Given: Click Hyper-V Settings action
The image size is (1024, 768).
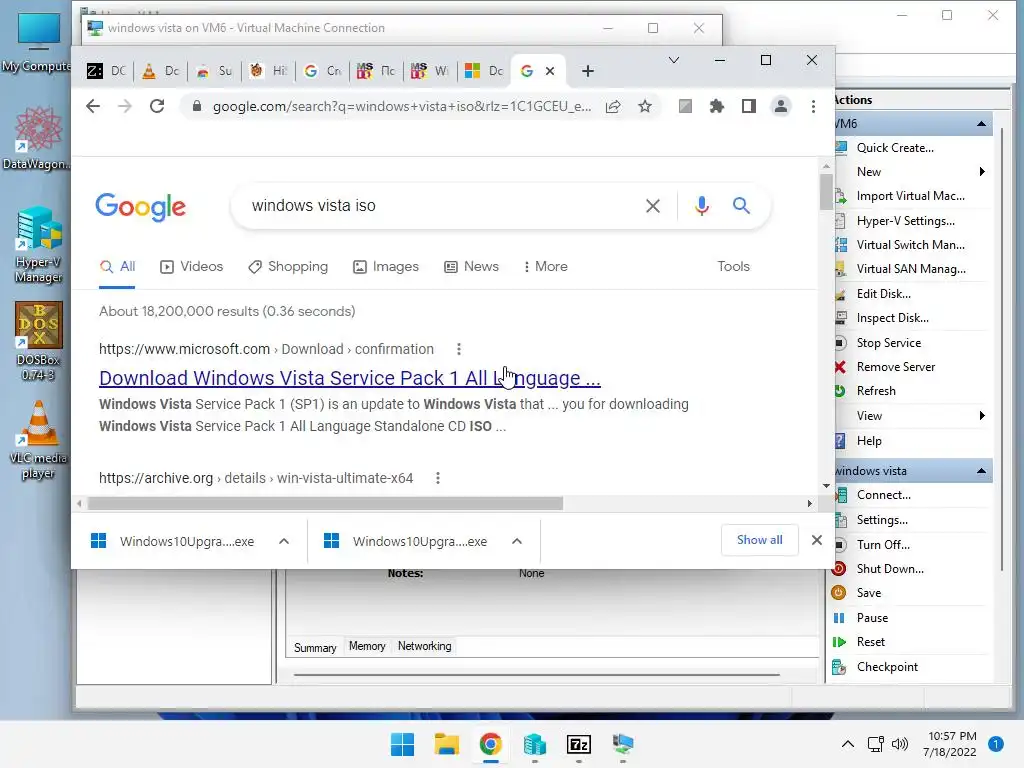Looking at the screenshot, I should coord(905,221).
